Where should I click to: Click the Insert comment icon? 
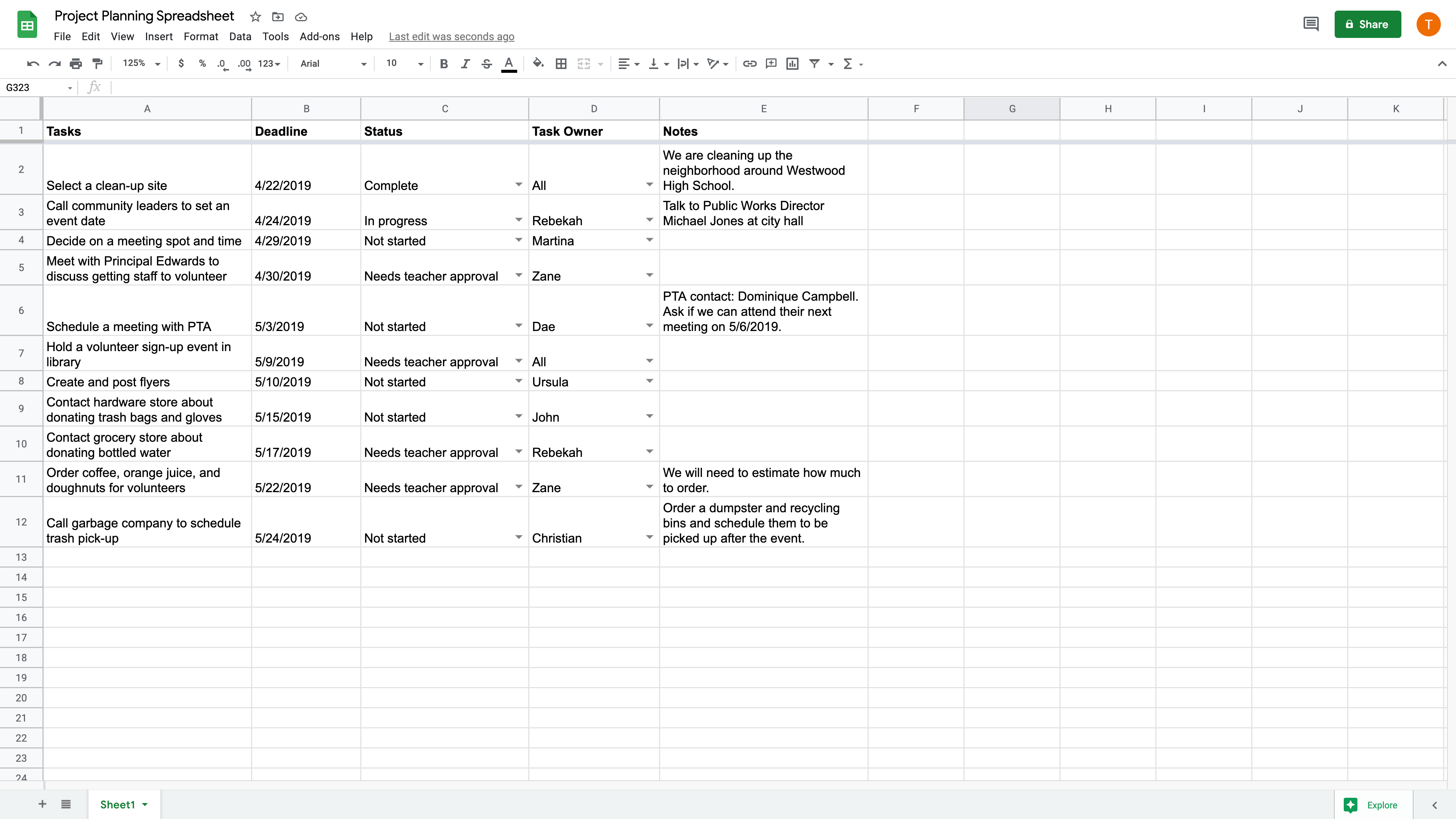pyautogui.click(x=770, y=63)
